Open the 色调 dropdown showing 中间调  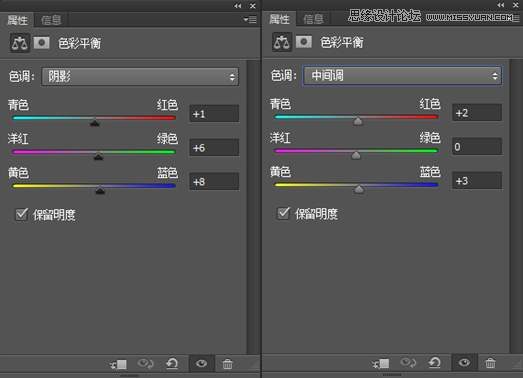pos(402,76)
